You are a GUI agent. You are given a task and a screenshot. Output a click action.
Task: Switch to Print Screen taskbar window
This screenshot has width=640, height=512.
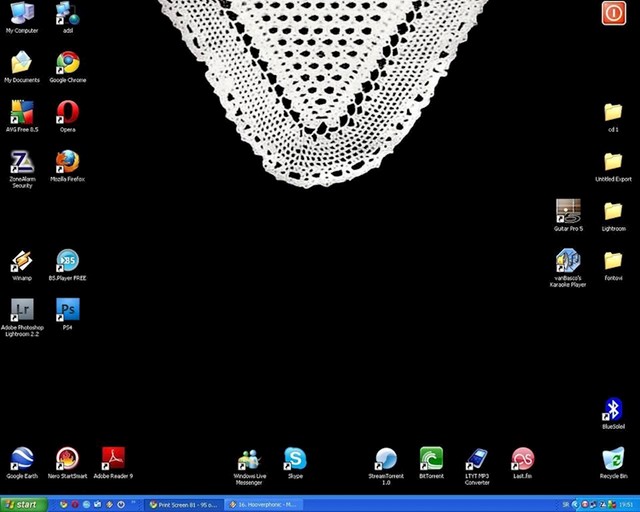coord(184,505)
